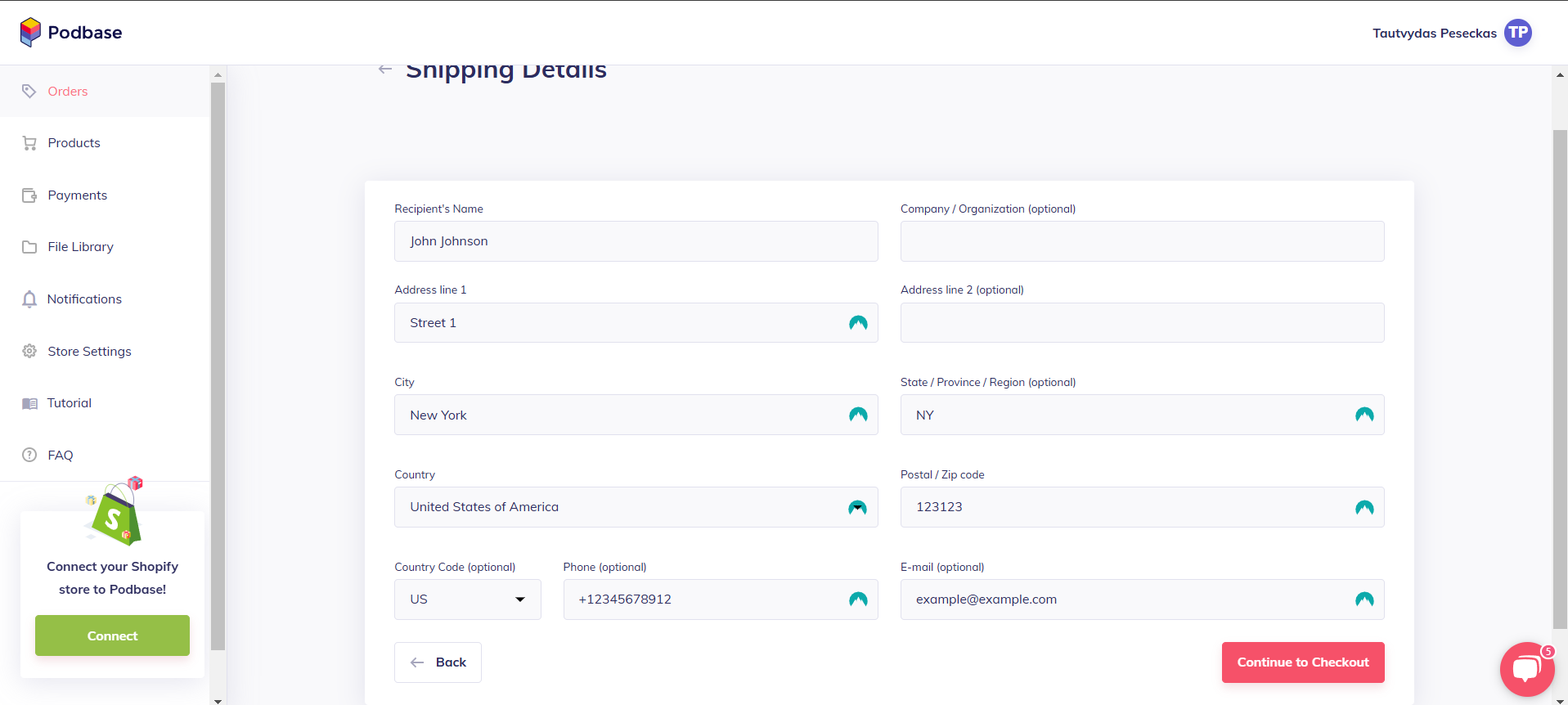Open the Country dropdown
1568x705 pixels.
(x=636, y=507)
